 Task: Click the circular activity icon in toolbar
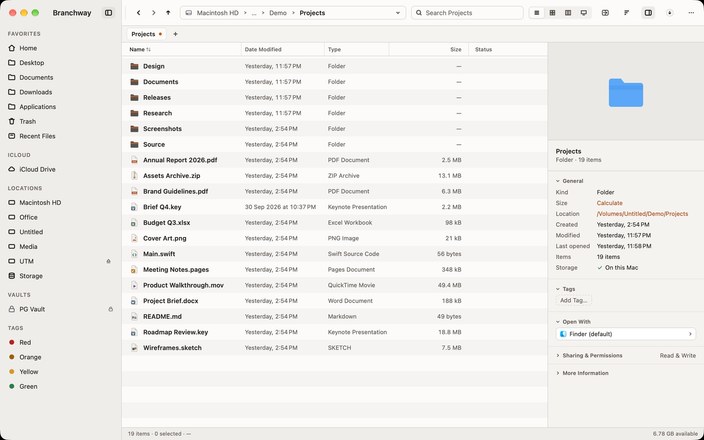669,13
